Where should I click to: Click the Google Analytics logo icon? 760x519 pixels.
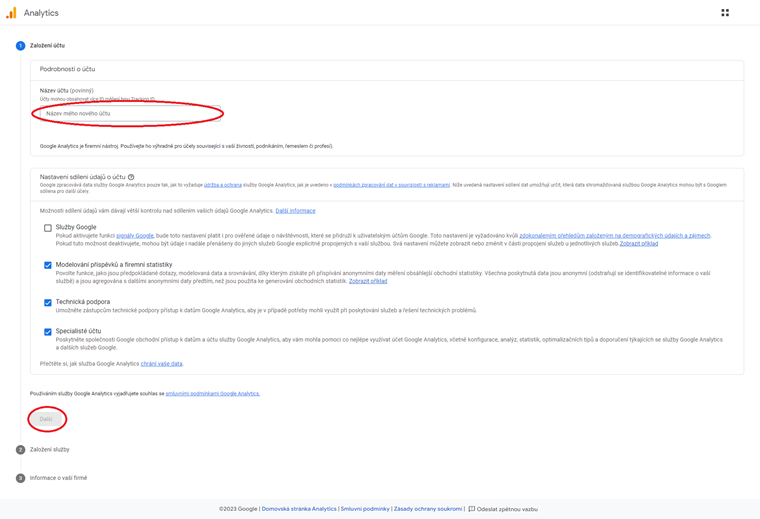(x=11, y=13)
